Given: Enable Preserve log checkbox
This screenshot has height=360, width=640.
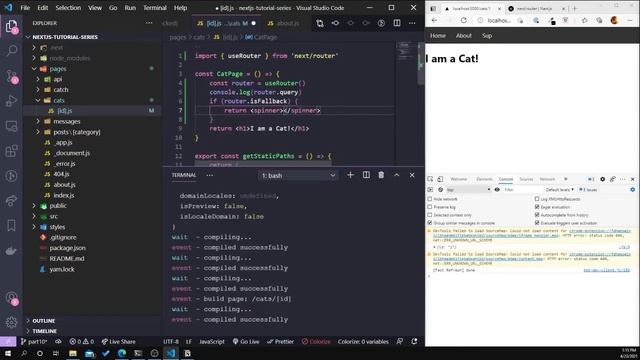Looking at the screenshot, I should pos(430,207).
